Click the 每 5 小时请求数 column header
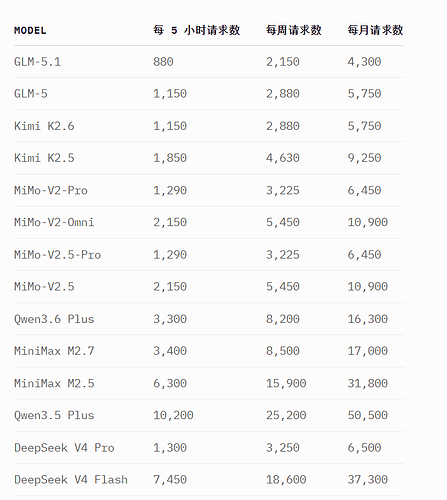This screenshot has width=447, height=500. click(196, 30)
